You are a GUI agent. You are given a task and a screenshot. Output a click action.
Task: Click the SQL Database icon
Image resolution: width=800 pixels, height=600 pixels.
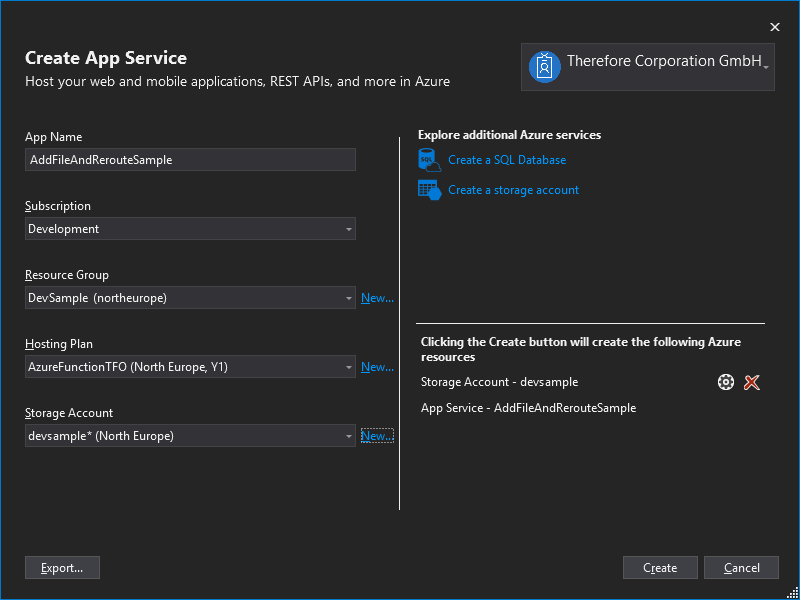429,160
